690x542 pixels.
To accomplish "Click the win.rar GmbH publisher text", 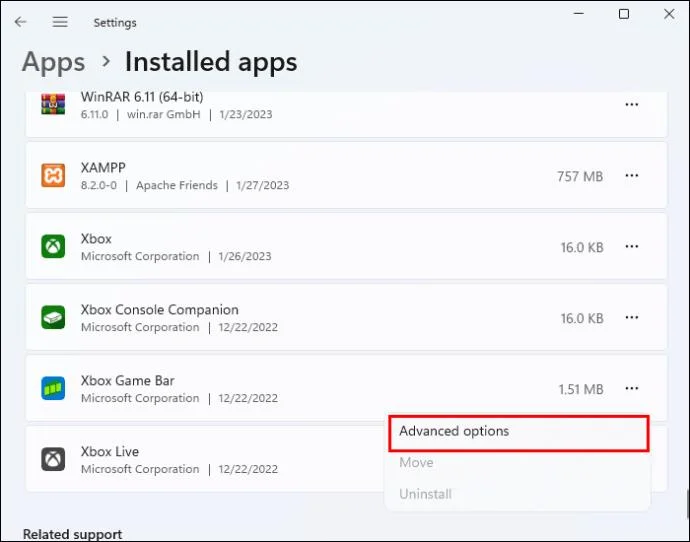I will click(164, 114).
